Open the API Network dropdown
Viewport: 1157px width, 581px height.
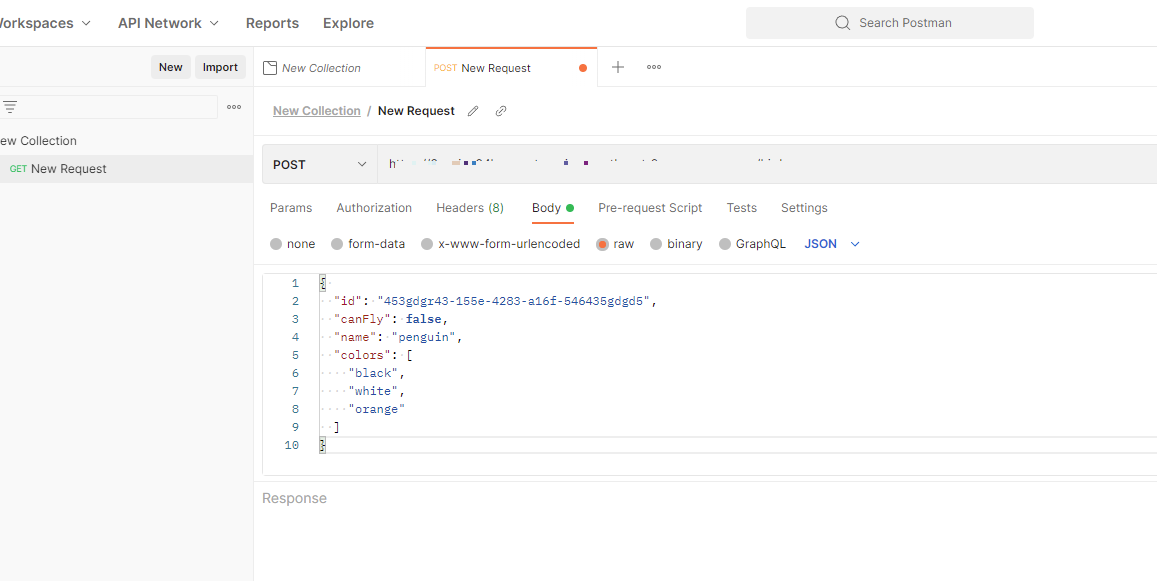tap(168, 23)
